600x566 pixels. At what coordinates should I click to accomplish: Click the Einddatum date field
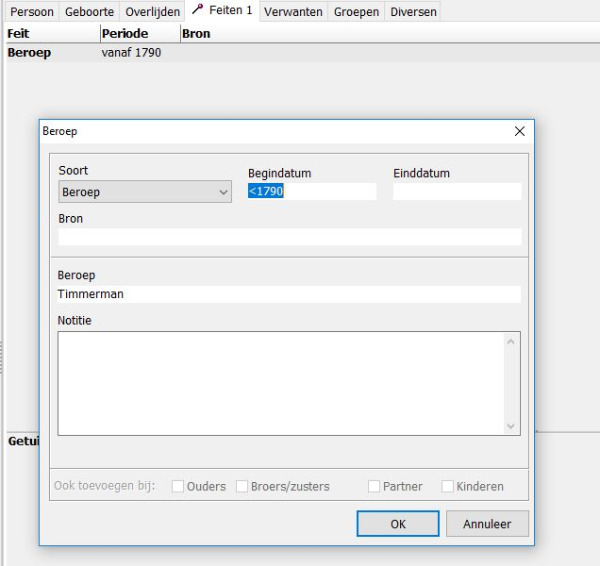(457, 191)
